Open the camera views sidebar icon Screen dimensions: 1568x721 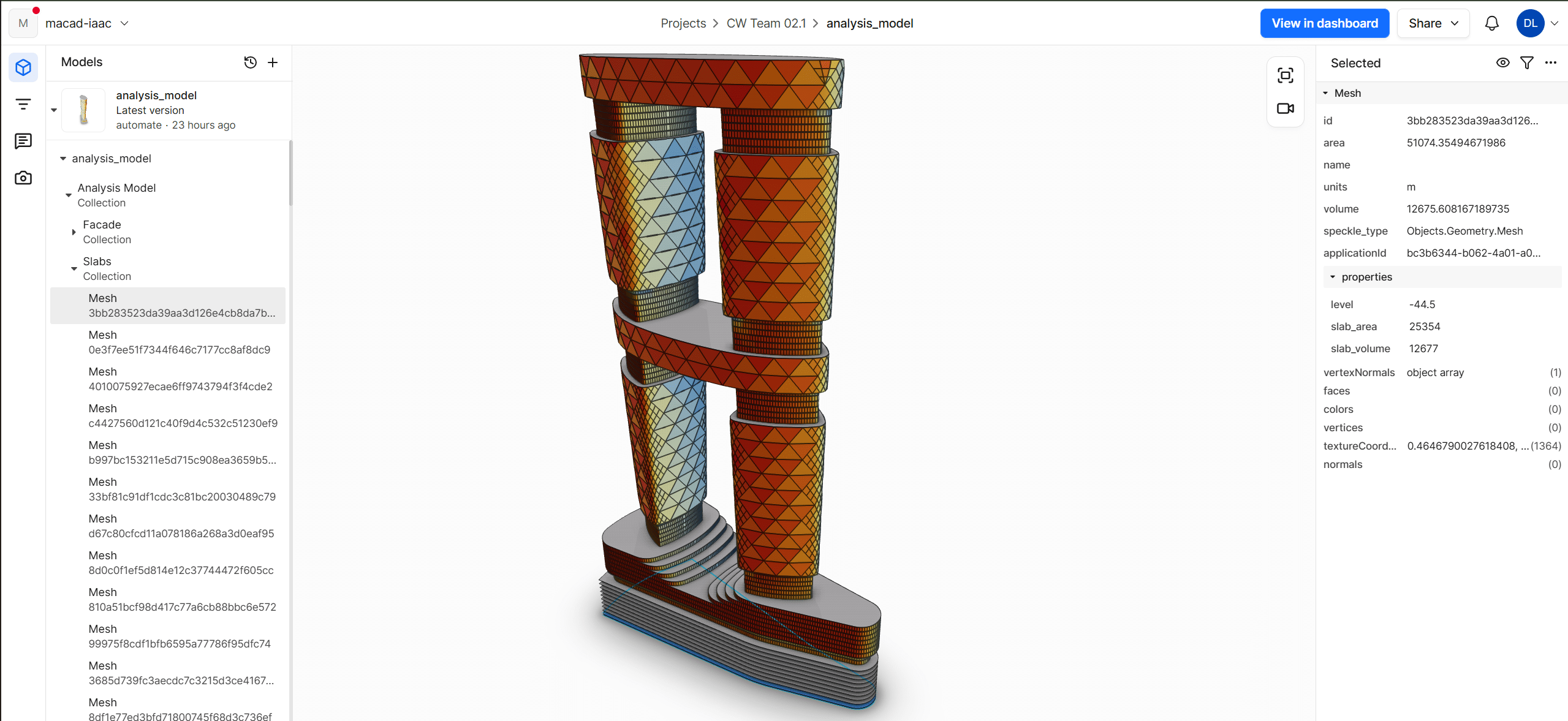click(23, 178)
